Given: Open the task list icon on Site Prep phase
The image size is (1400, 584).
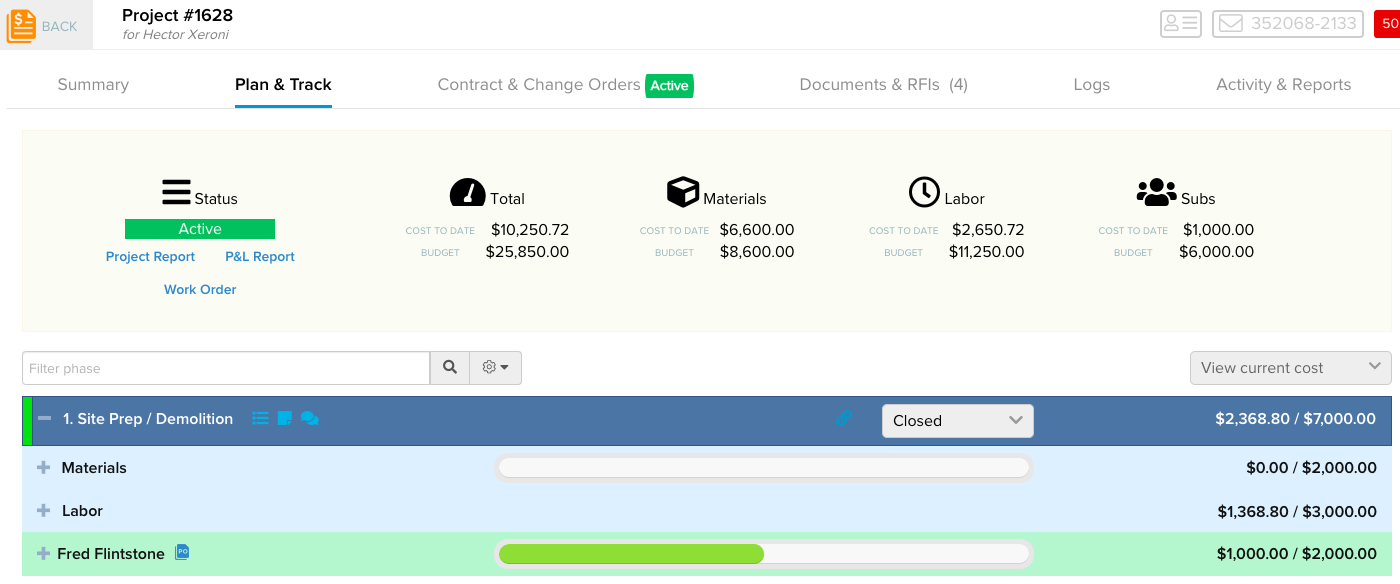Looking at the screenshot, I should pos(260,419).
